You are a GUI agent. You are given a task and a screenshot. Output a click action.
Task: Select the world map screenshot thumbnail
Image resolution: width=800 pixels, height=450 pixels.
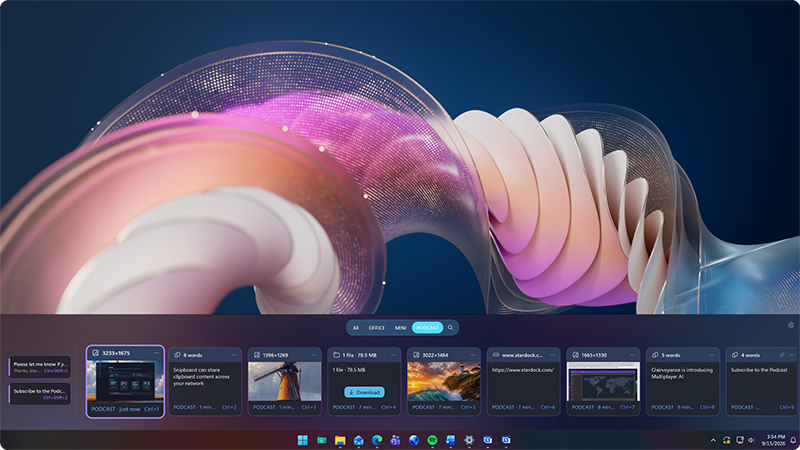[603, 382]
